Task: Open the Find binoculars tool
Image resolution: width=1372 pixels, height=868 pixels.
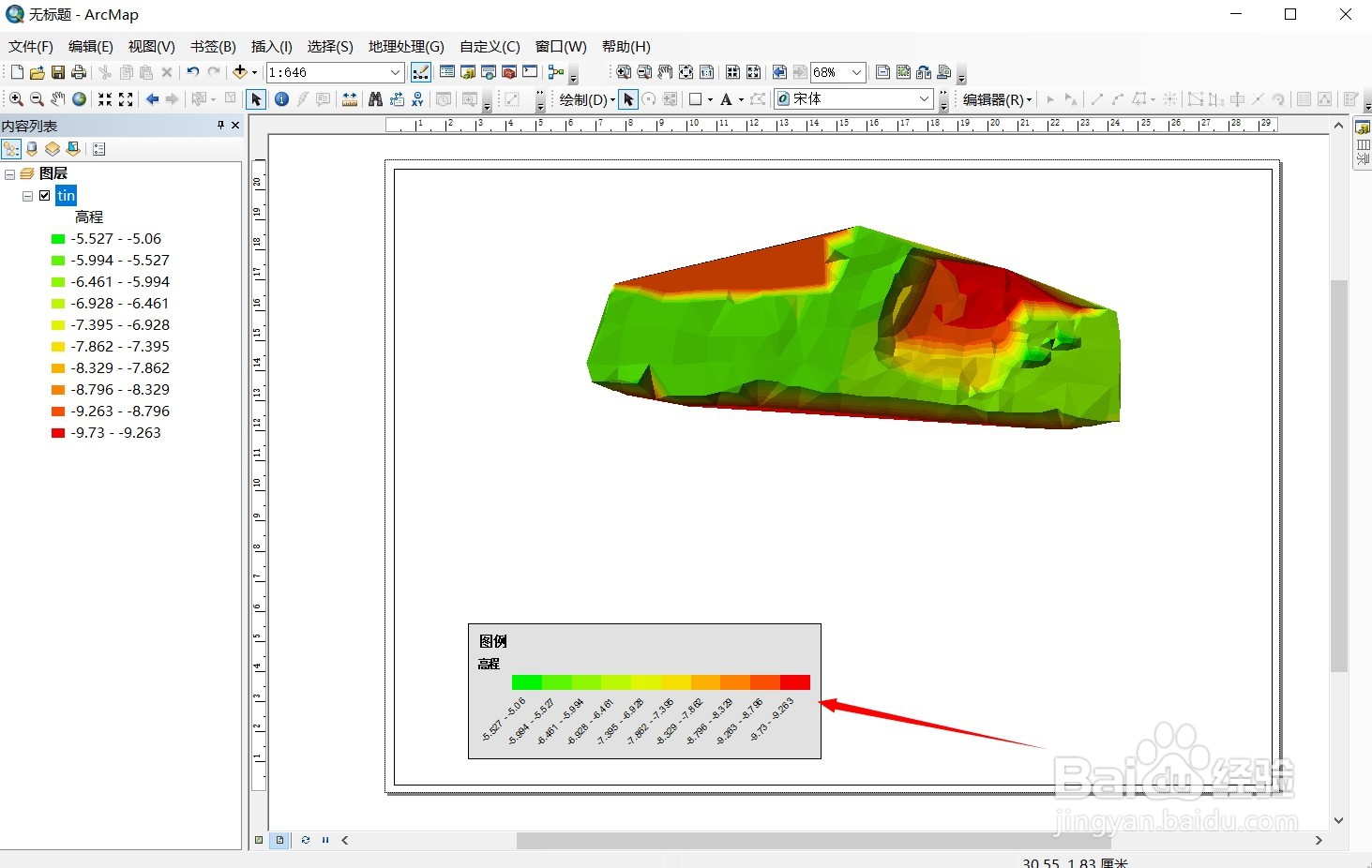Action: pyautogui.click(x=375, y=98)
